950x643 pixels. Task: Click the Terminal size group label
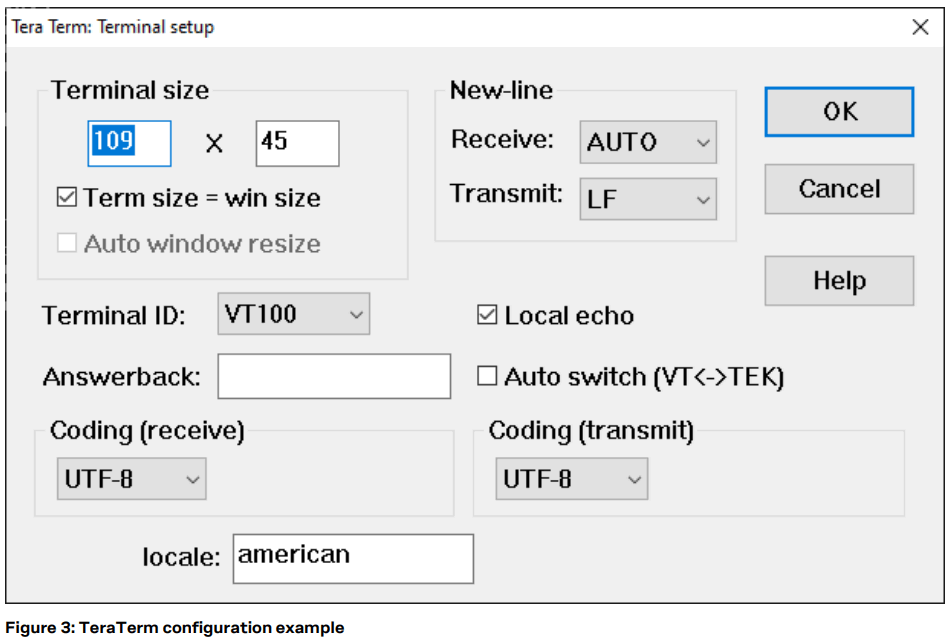click(130, 90)
